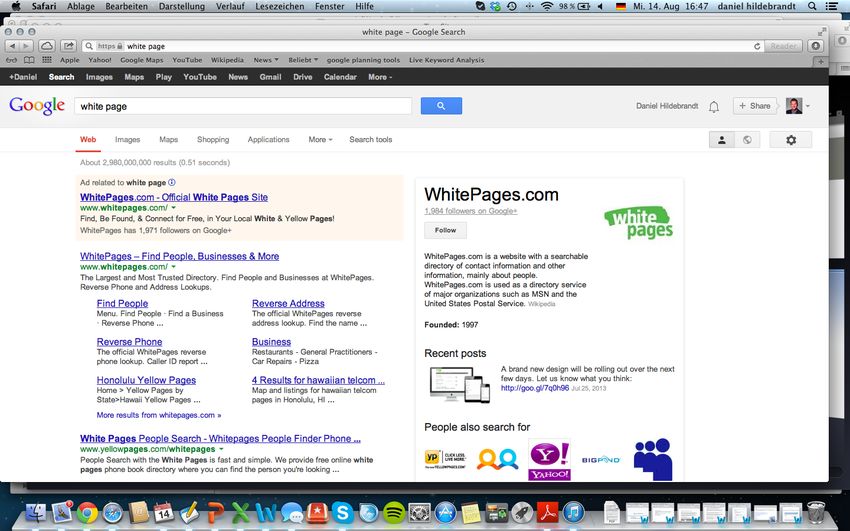Viewport: 850px width, 531px height.
Task: Switch to the Images results tab
Action: 127,140
